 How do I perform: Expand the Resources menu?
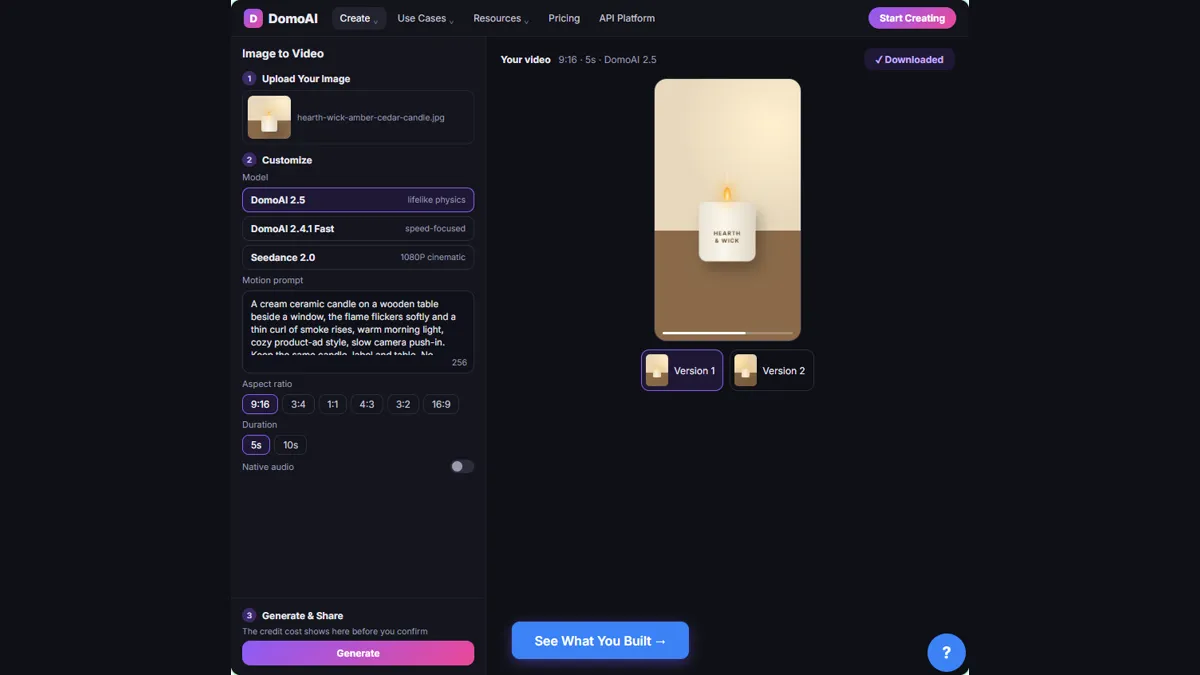point(501,18)
